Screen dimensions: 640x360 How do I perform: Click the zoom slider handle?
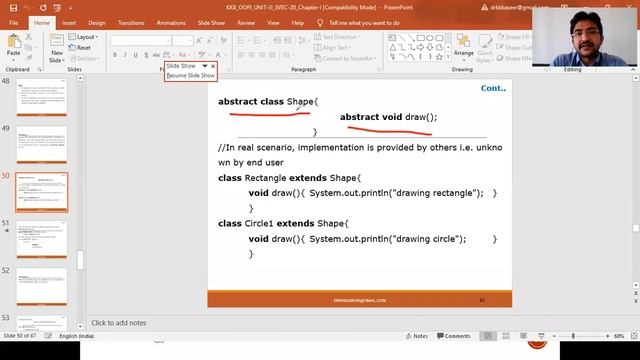click(x=573, y=336)
